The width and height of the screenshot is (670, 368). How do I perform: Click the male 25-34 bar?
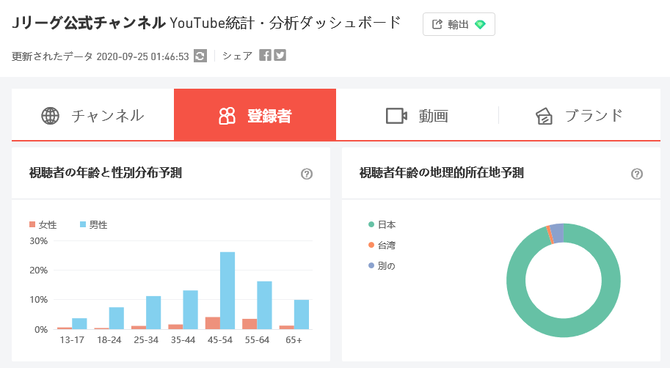click(x=153, y=312)
